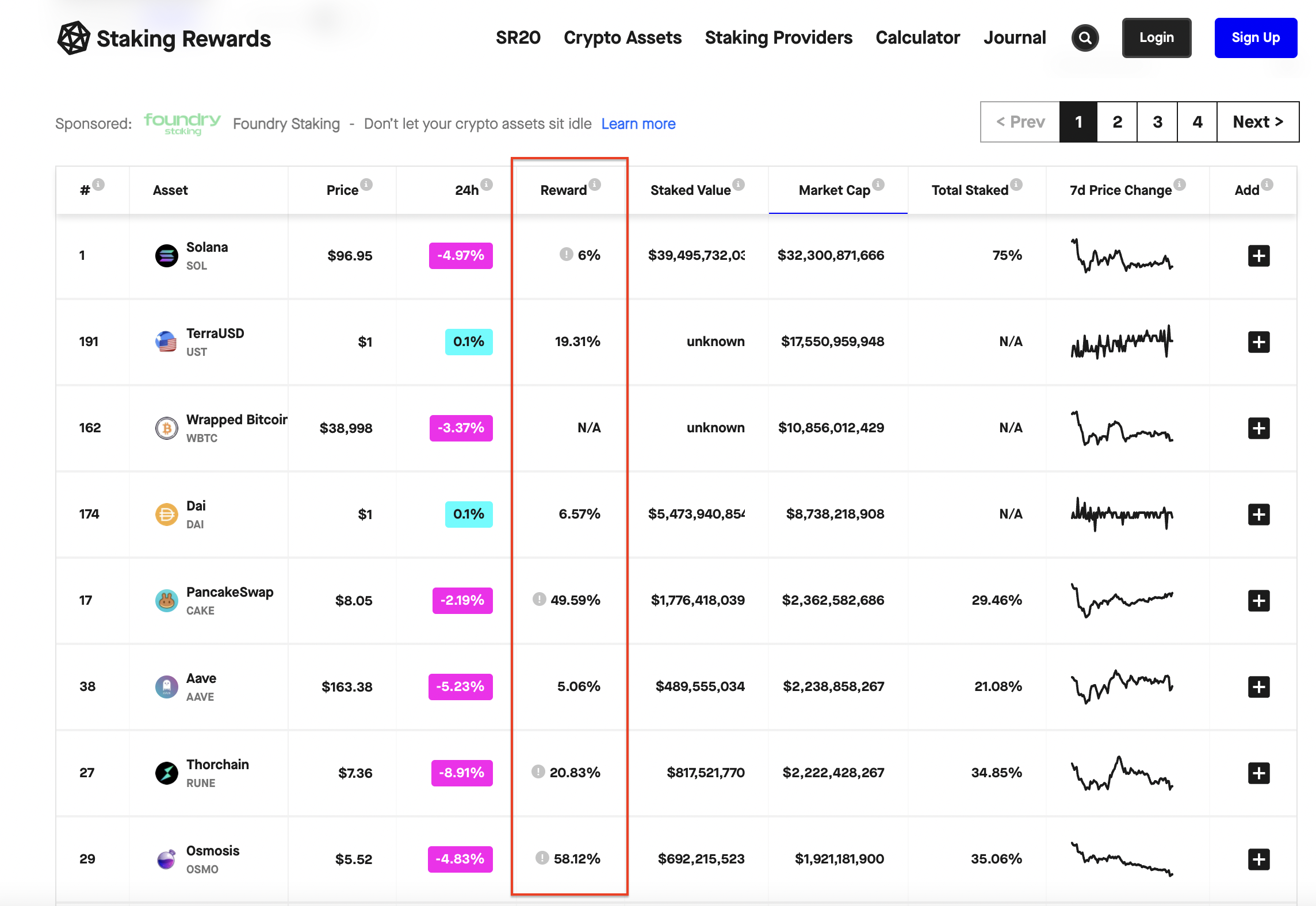Click the Reward column info icon

[595, 185]
